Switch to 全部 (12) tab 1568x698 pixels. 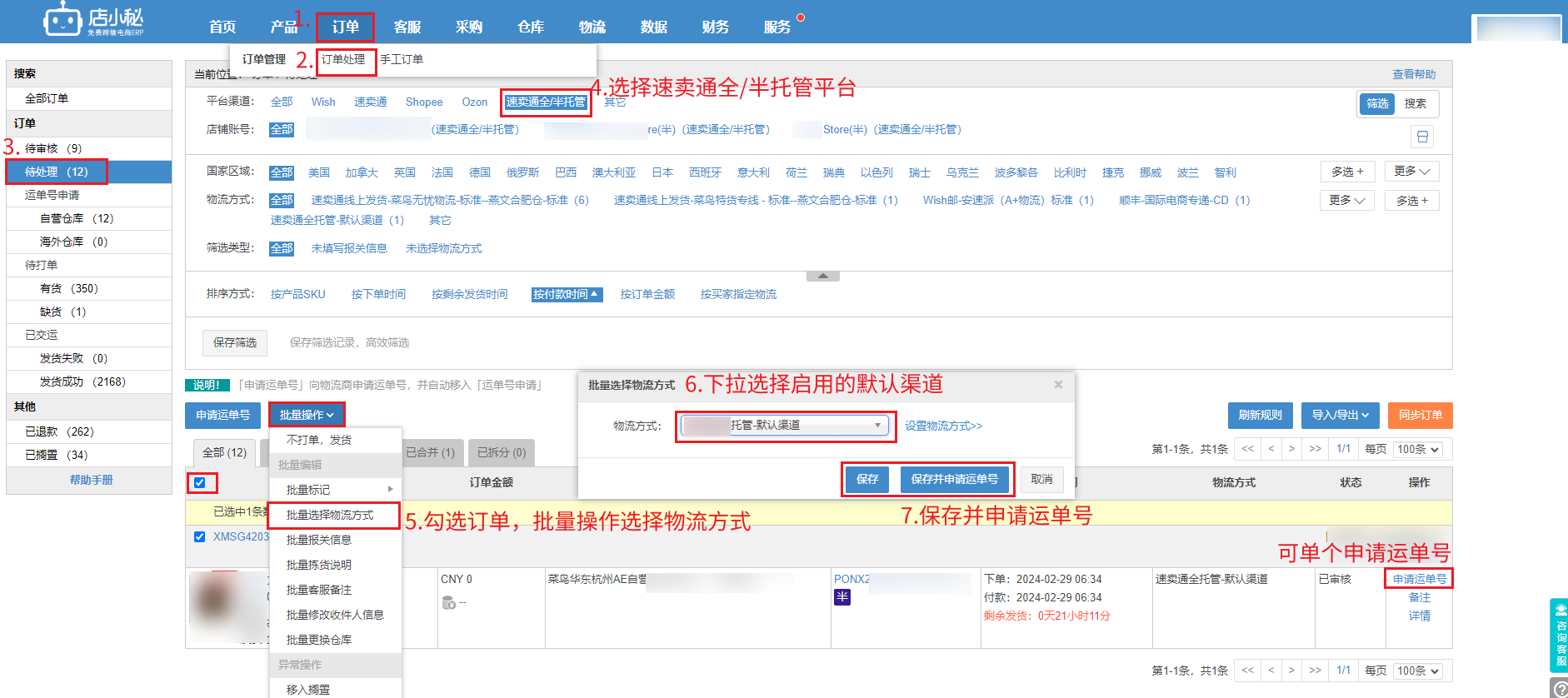[x=225, y=452]
